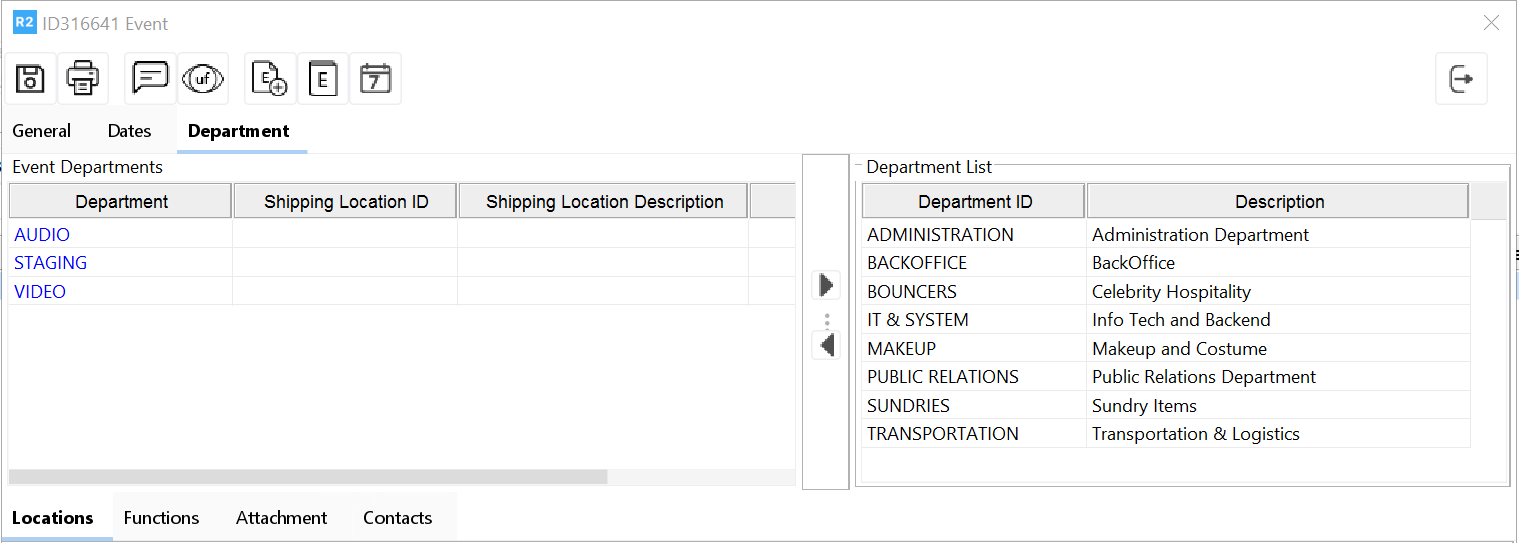Image resolution: width=1519 pixels, height=543 pixels.
Task: Click the Event Departments horizontal scrollbar
Action: click(308, 477)
